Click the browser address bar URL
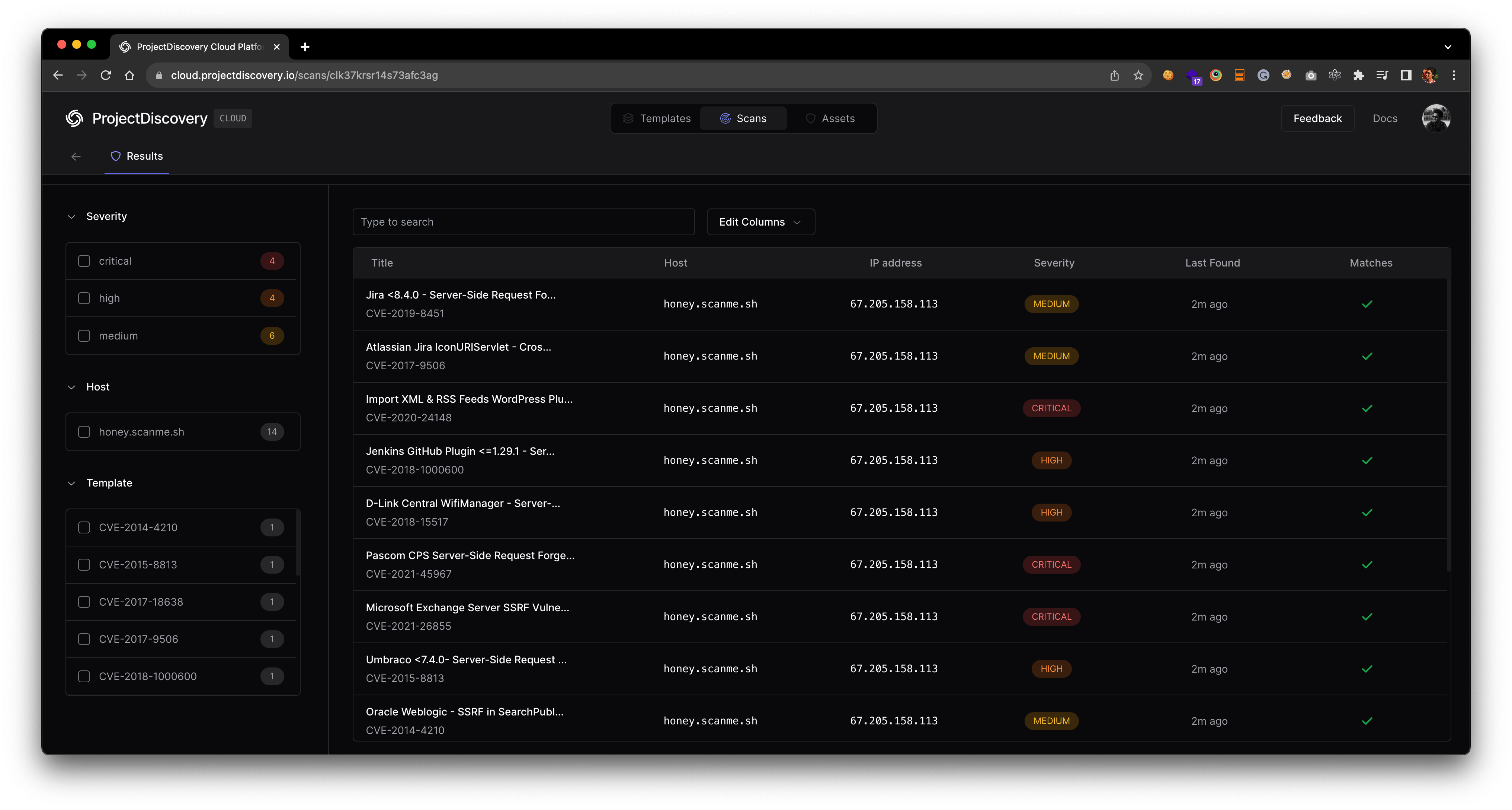This screenshot has height=810, width=1512. tap(304, 75)
